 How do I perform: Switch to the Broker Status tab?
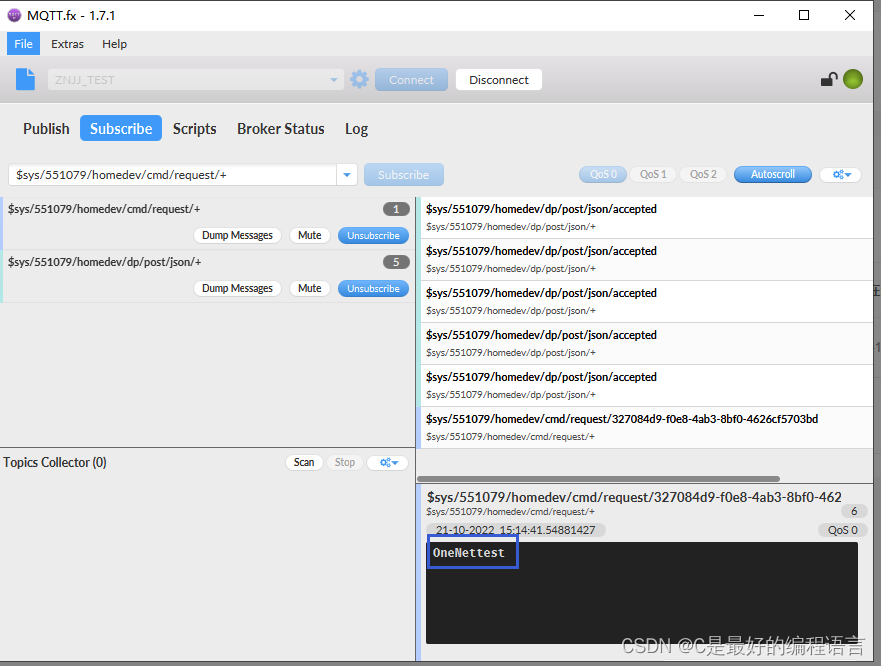point(280,129)
